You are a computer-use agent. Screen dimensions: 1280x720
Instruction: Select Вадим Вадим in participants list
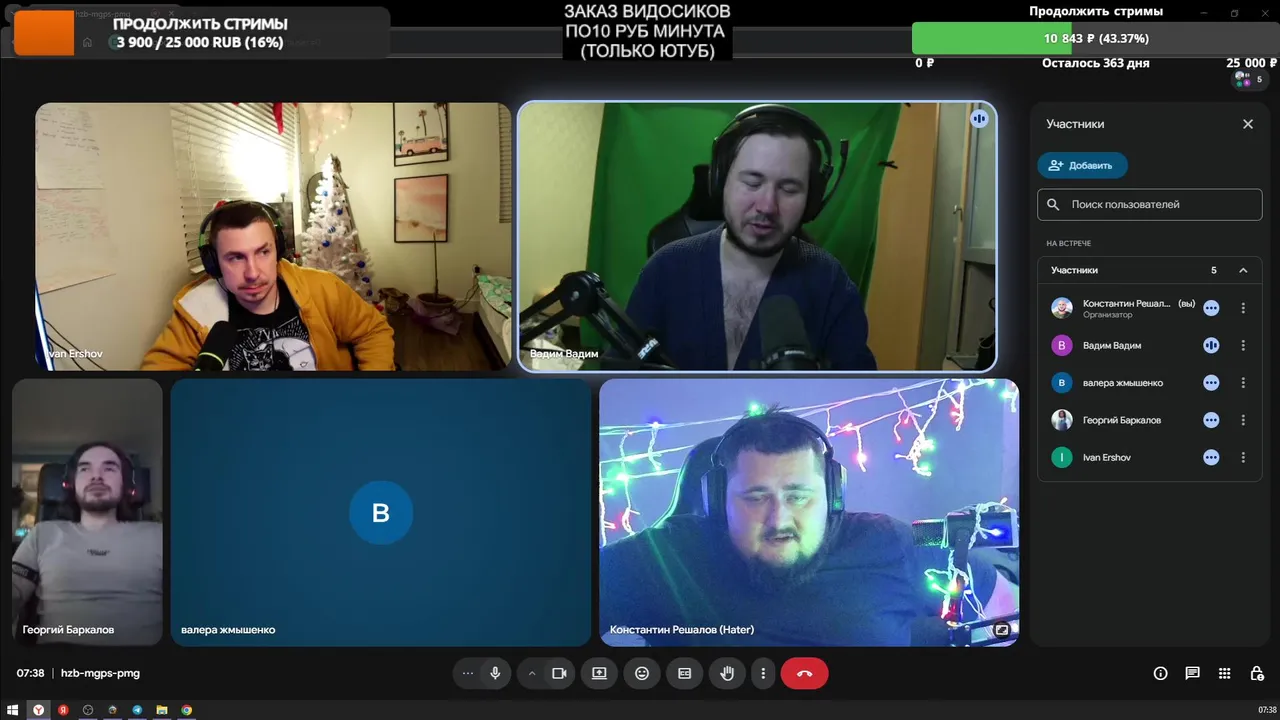tap(1150, 345)
